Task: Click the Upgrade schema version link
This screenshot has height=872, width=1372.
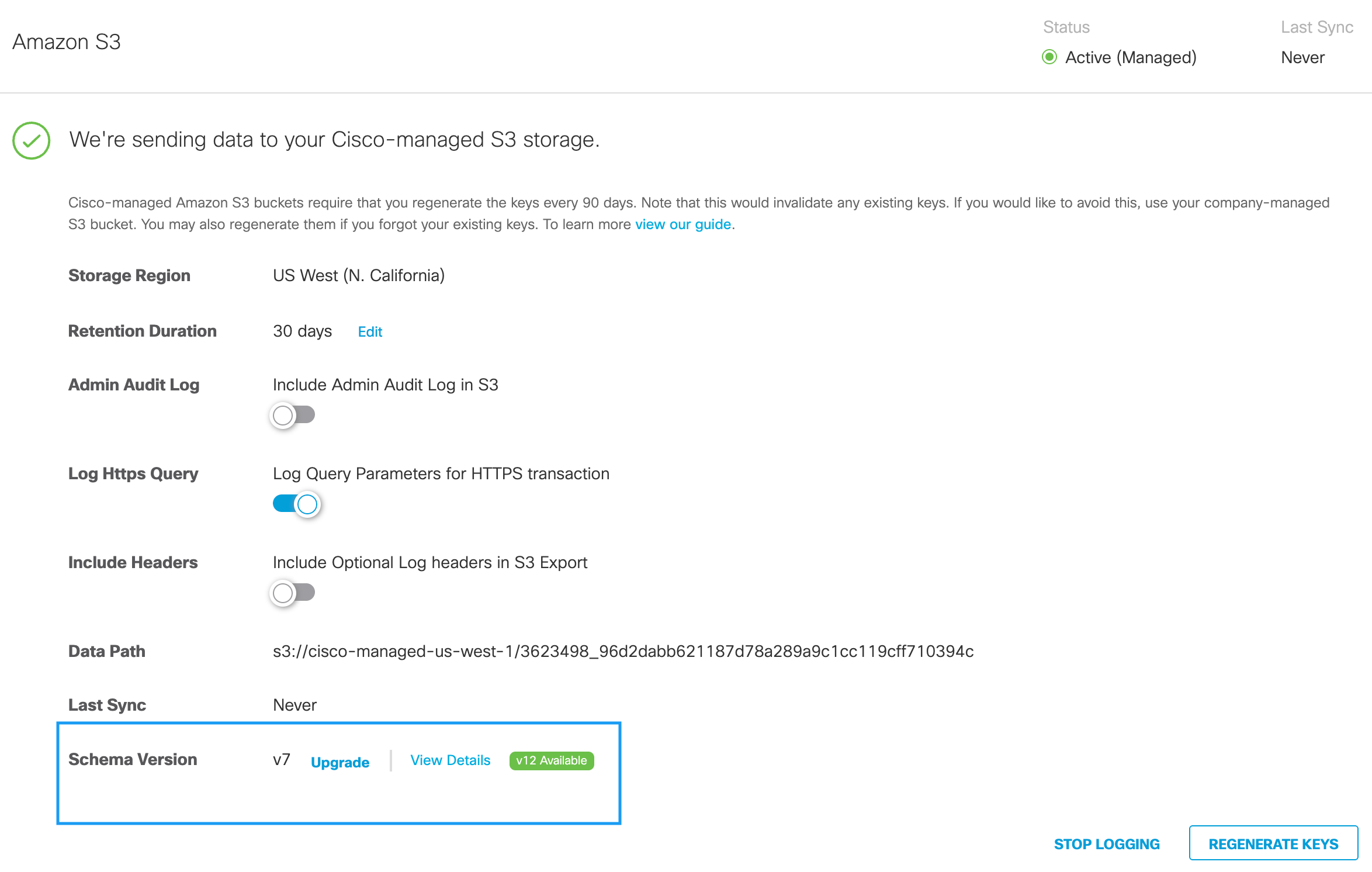Action: (x=340, y=762)
